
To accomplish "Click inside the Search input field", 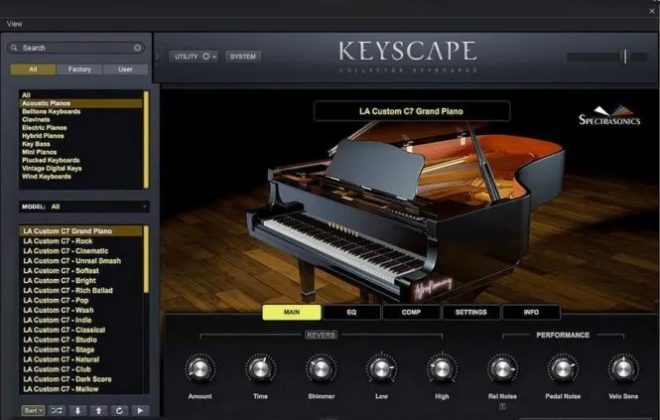I will pos(76,48).
